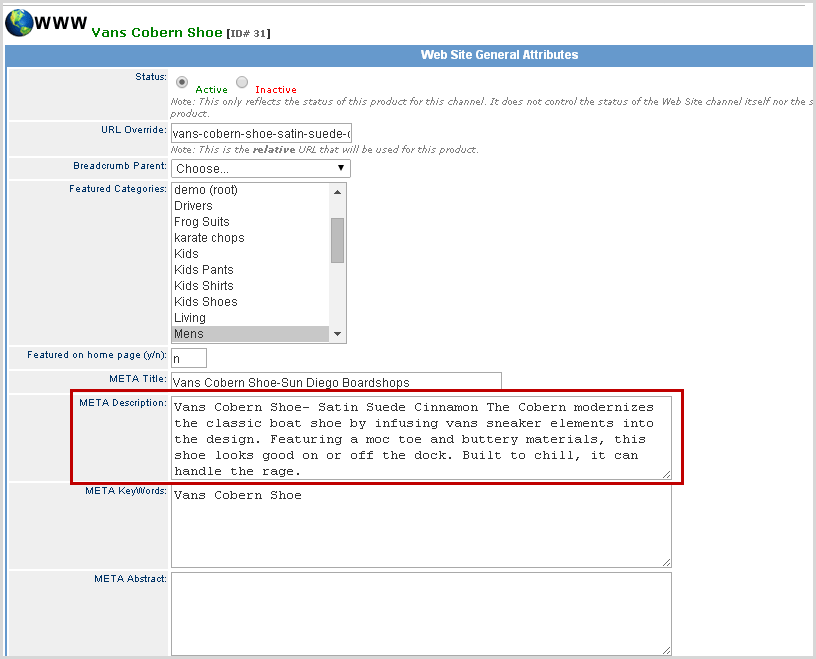Click the Featured Categories scroll up arrow
Image resolution: width=816 pixels, height=659 pixels.
coord(337,192)
